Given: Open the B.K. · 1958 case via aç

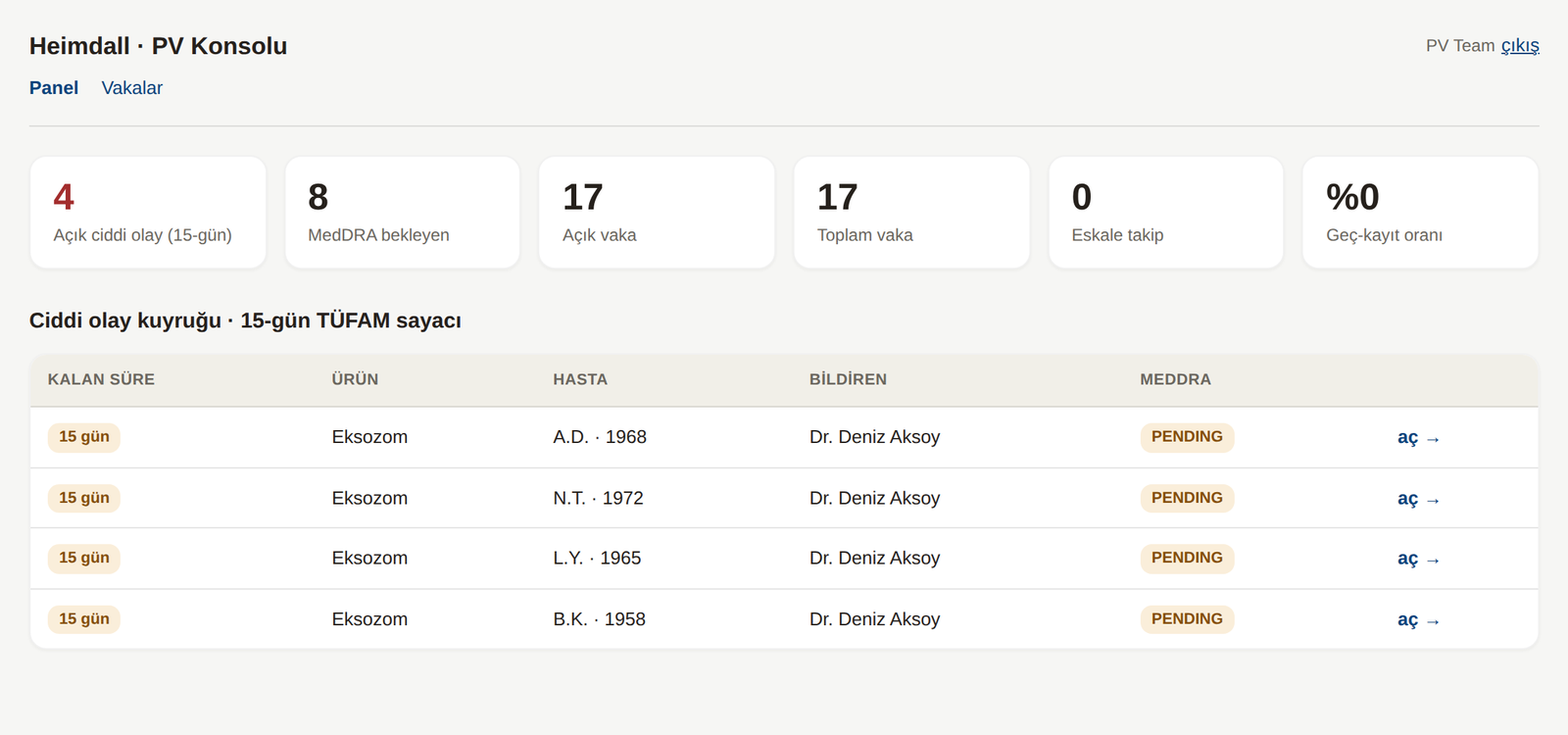Looking at the screenshot, I should [1418, 619].
